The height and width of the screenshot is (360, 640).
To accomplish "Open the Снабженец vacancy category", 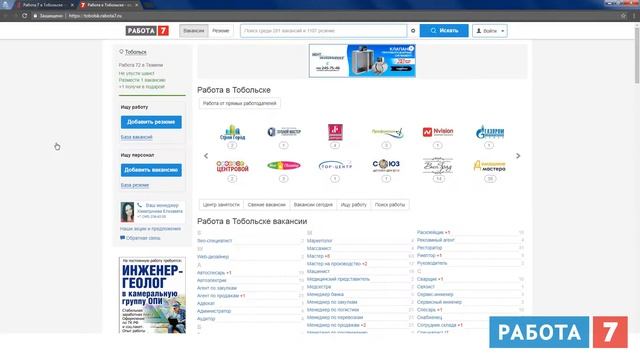I will point(429,317).
